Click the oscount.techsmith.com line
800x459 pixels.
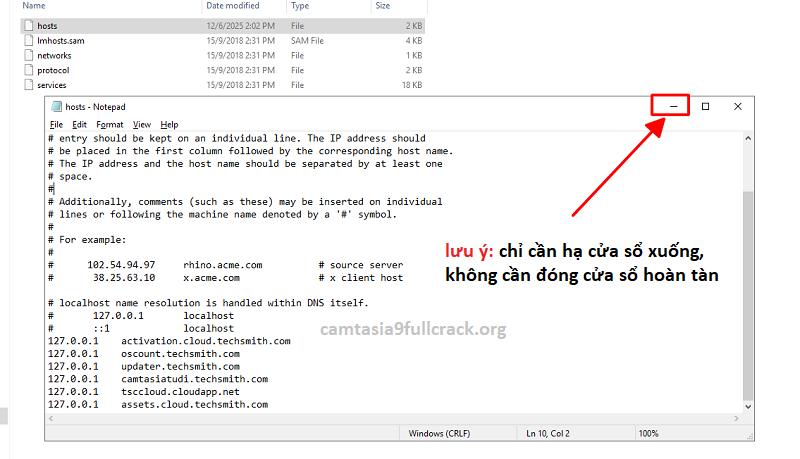click(144, 353)
